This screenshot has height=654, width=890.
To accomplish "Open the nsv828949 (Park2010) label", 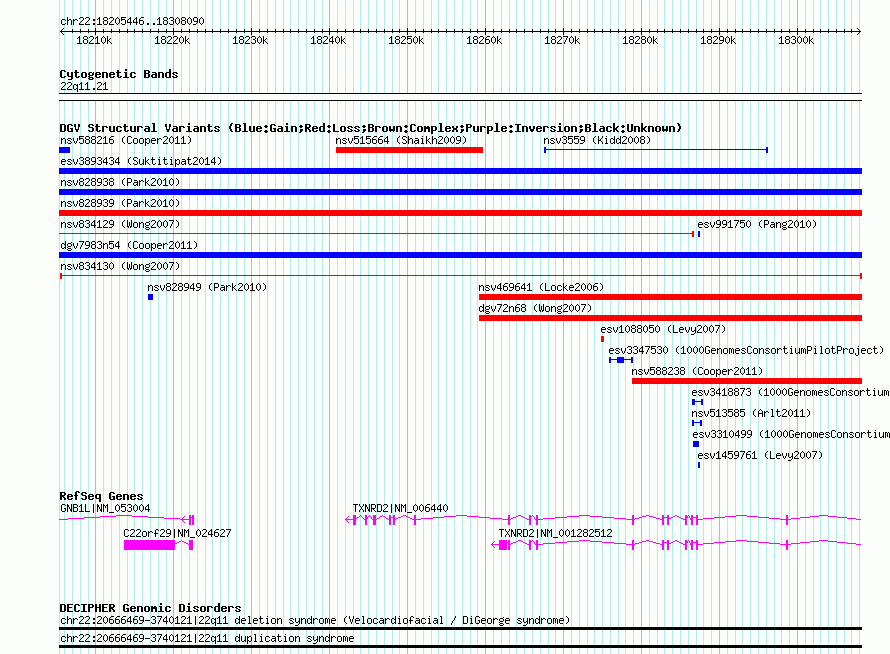I will coord(207,287).
